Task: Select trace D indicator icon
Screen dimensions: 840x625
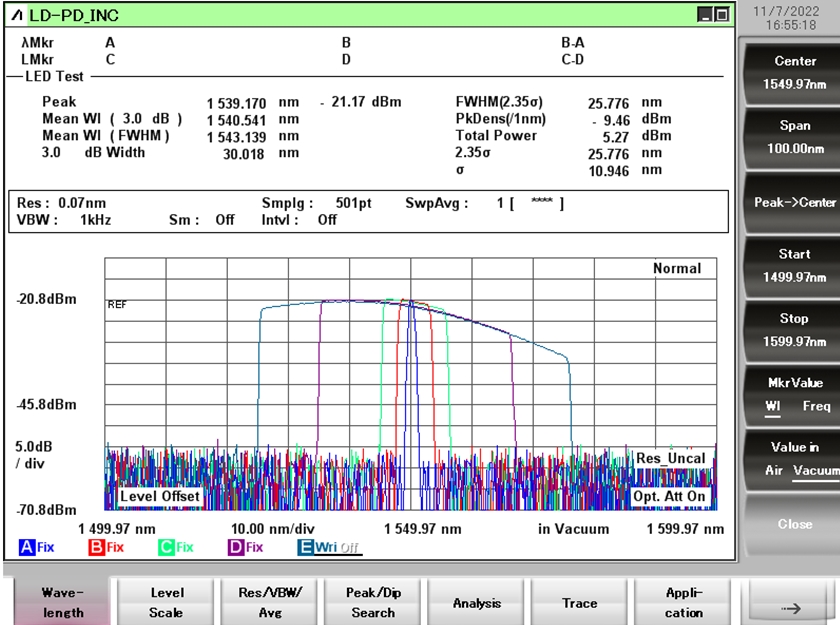Action: tap(236, 547)
